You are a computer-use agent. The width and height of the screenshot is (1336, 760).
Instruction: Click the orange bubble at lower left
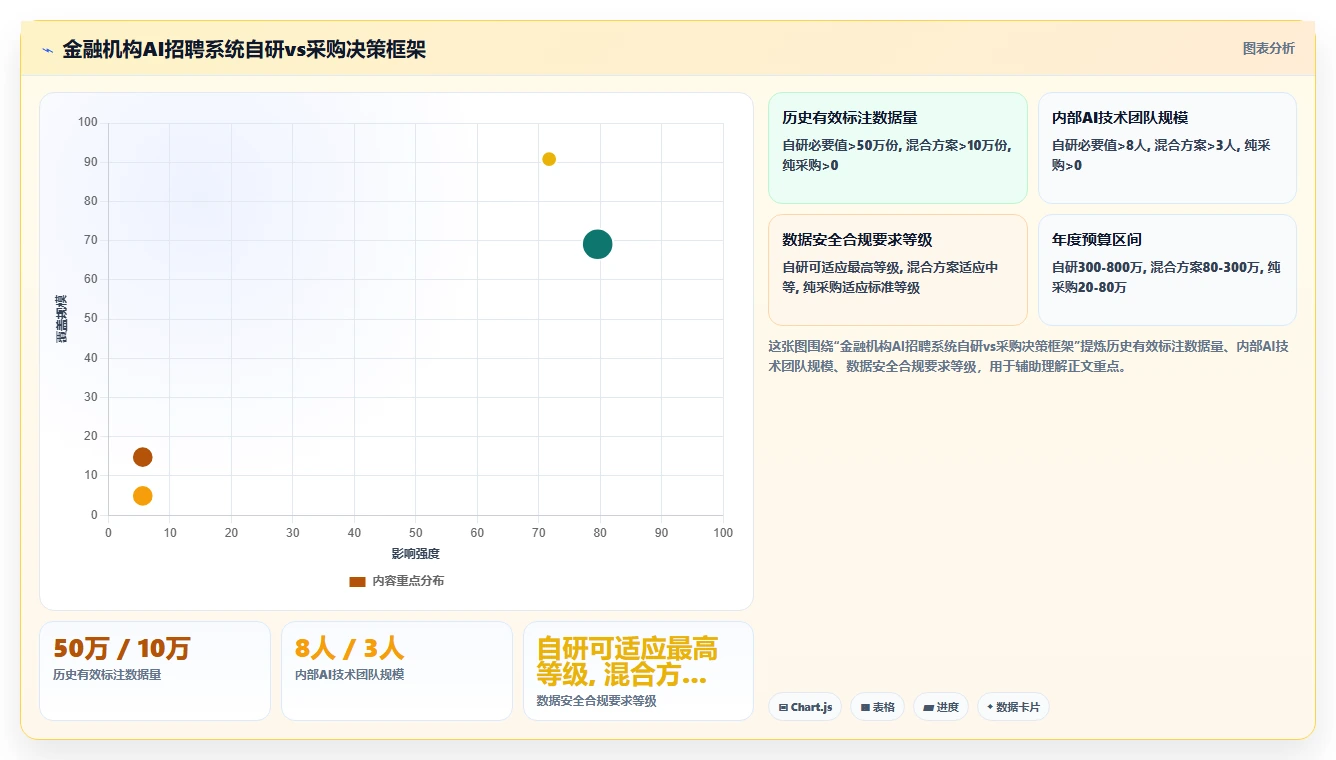pyautogui.click(x=143, y=496)
